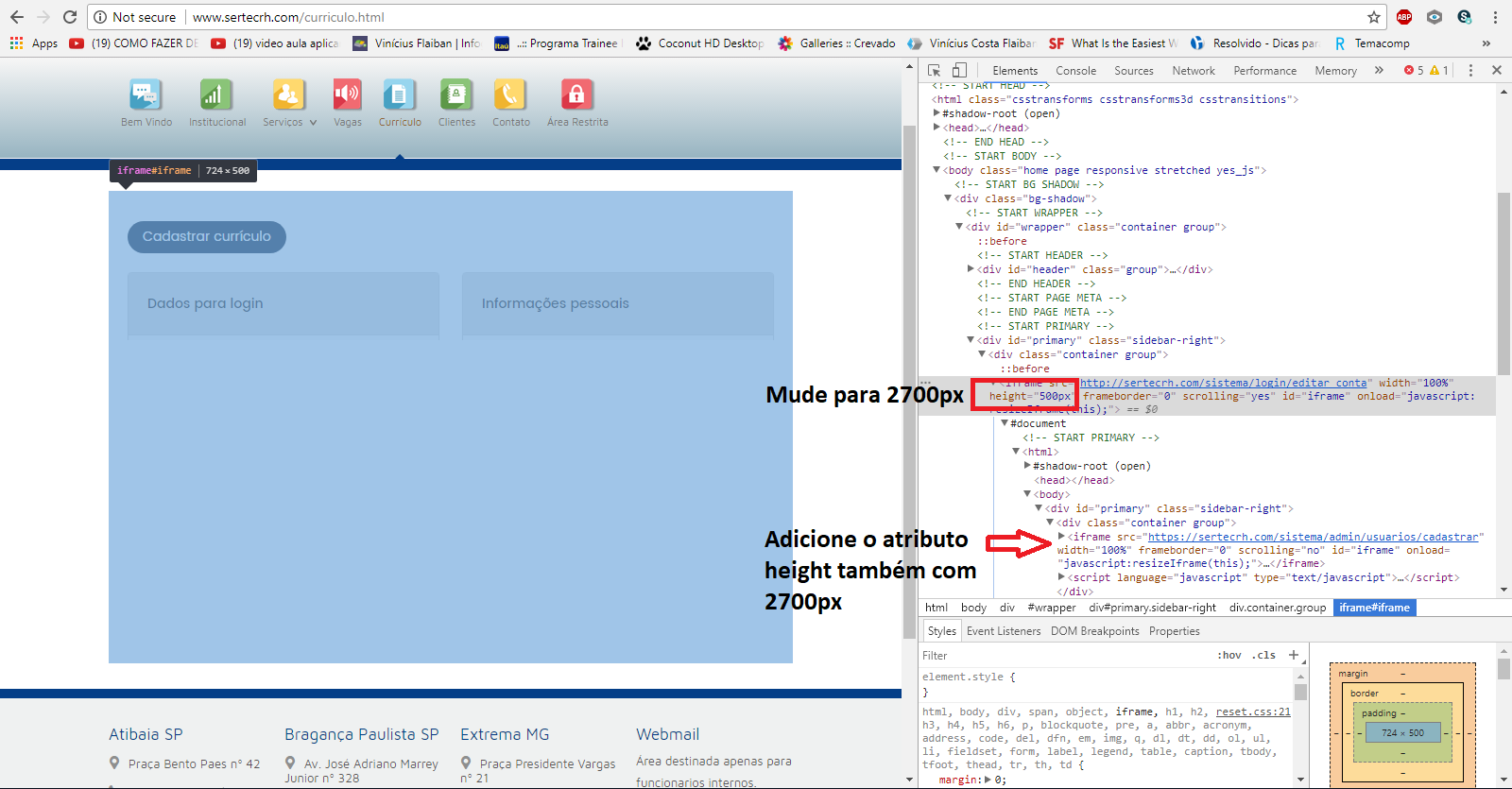The image size is (1512, 789).
Task: Toggle the .cls class editor button
Action: [1263, 655]
